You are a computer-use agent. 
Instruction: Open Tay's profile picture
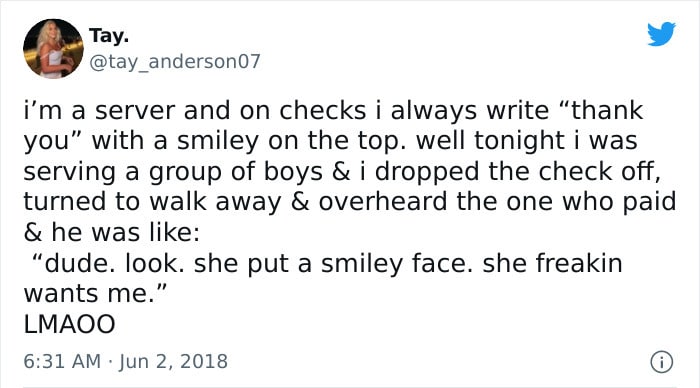pos(53,49)
